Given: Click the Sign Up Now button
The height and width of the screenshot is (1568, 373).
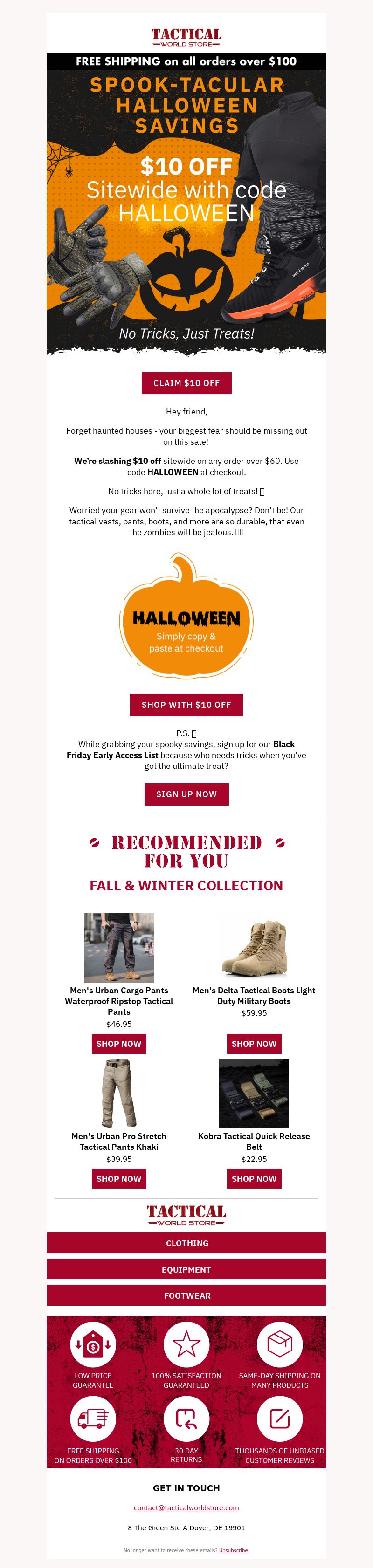Looking at the screenshot, I should (x=186, y=794).
